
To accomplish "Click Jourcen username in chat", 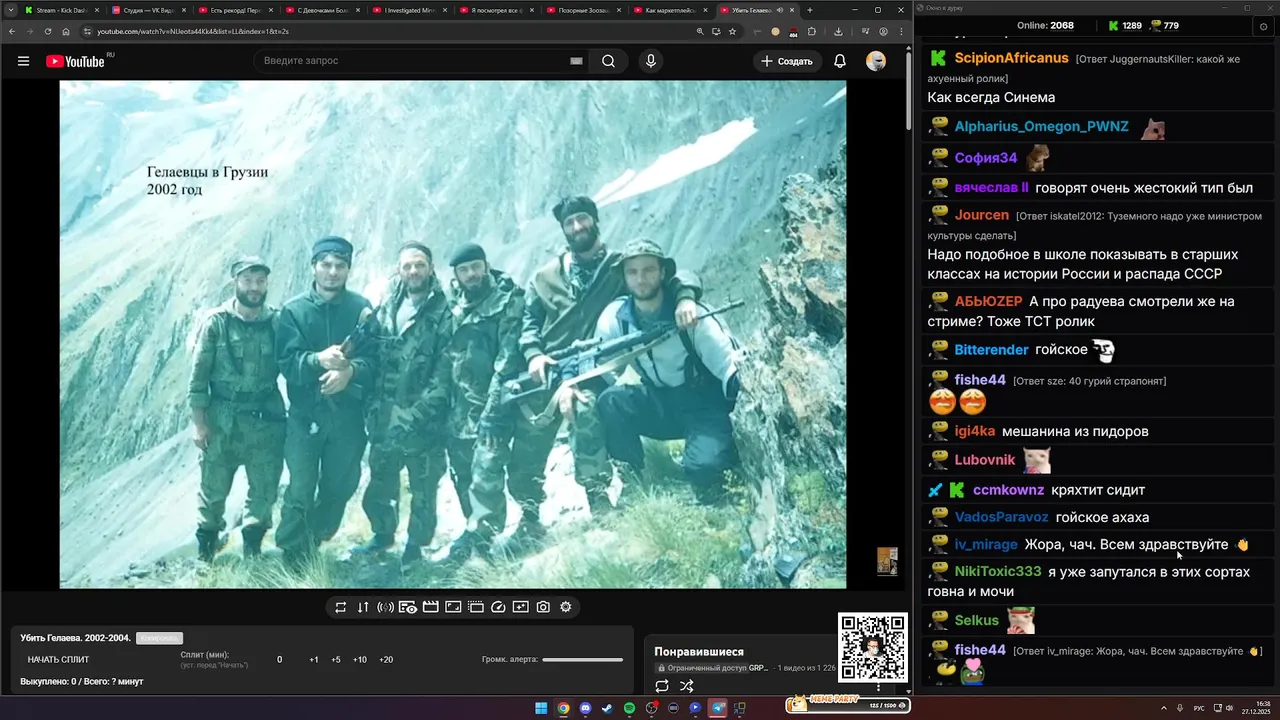I will [x=982, y=215].
